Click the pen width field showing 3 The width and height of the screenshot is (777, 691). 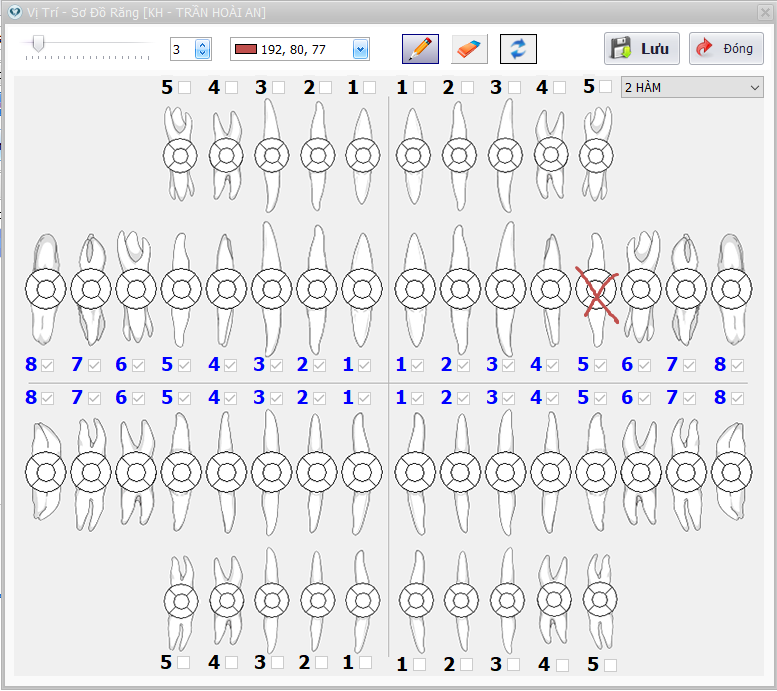point(183,49)
